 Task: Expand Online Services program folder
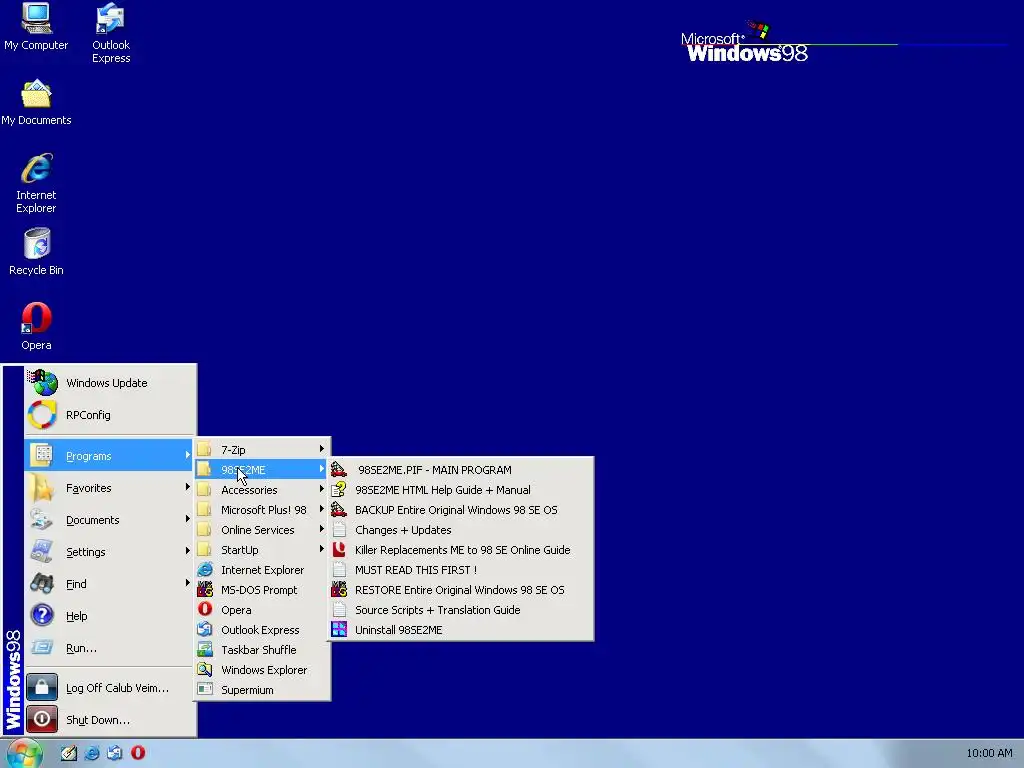click(262, 530)
